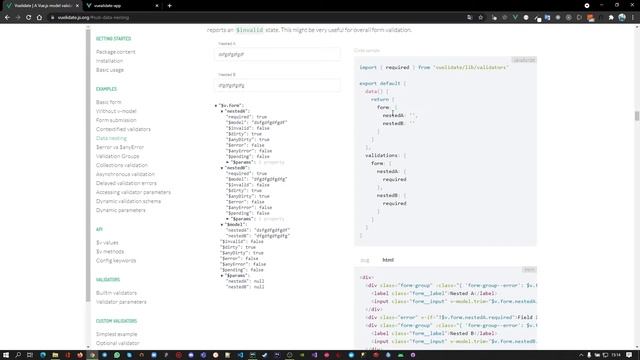Open the Chrome three-dot menu

click(633, 18)
